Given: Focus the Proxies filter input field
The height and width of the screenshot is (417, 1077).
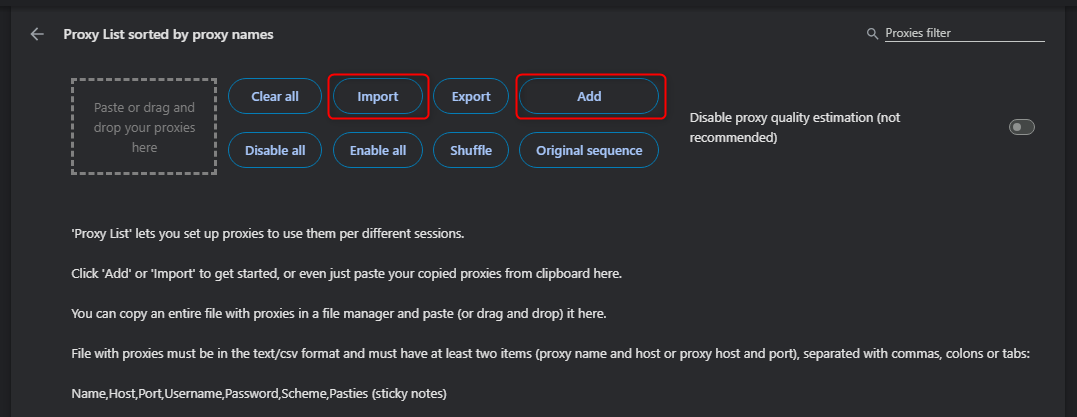Looking at the screenshot, I should click(963, 33).
